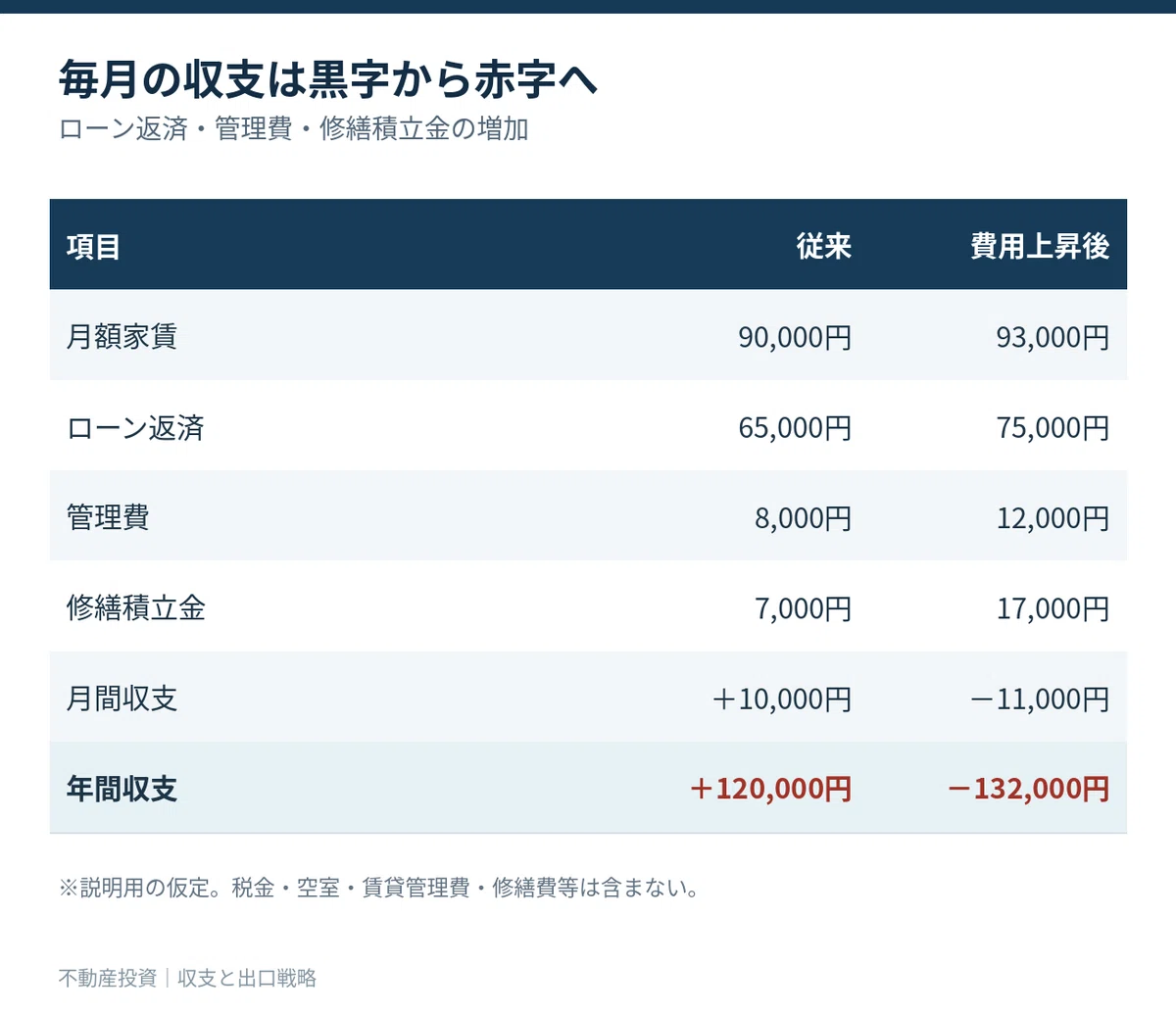Viewport: 1176px width, 1013px height.
Task: Select the 管理費 row label in the table
Action: (x=108, y=517)
